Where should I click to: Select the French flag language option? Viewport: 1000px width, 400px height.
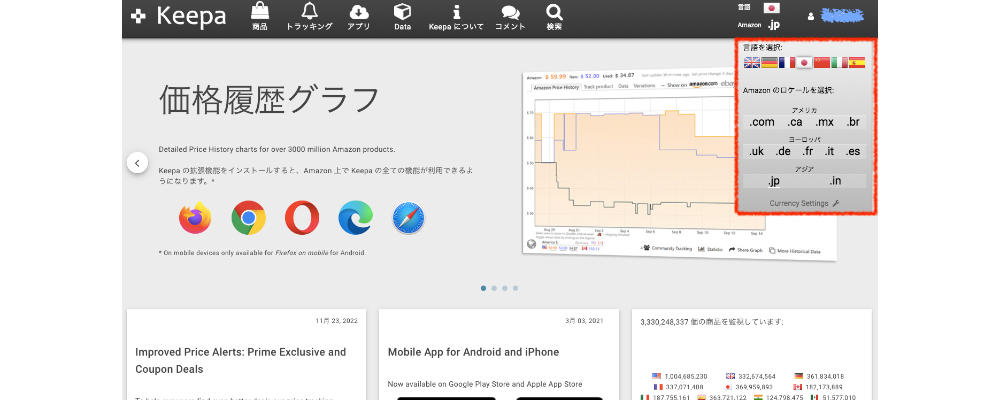click(787, 63)
